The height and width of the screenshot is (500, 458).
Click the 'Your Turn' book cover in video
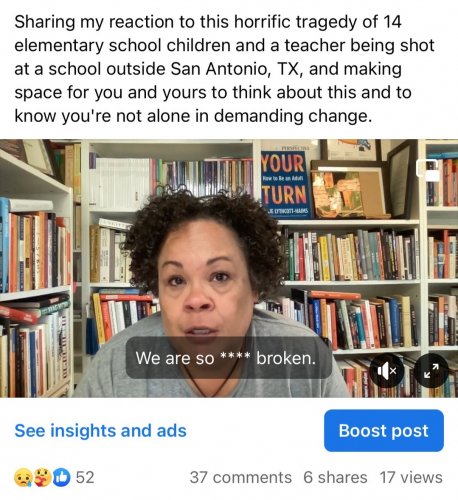point(285,184)
